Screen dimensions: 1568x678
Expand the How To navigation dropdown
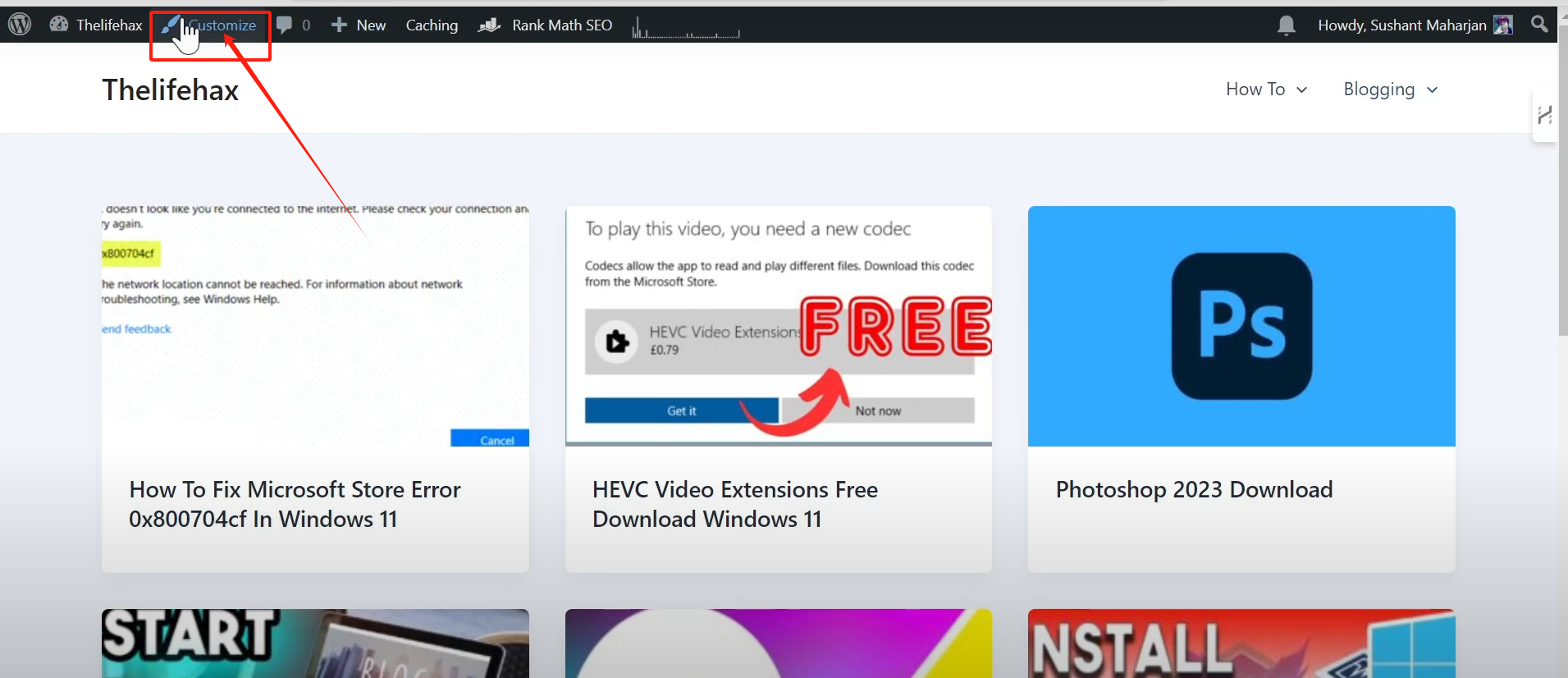1266,89
